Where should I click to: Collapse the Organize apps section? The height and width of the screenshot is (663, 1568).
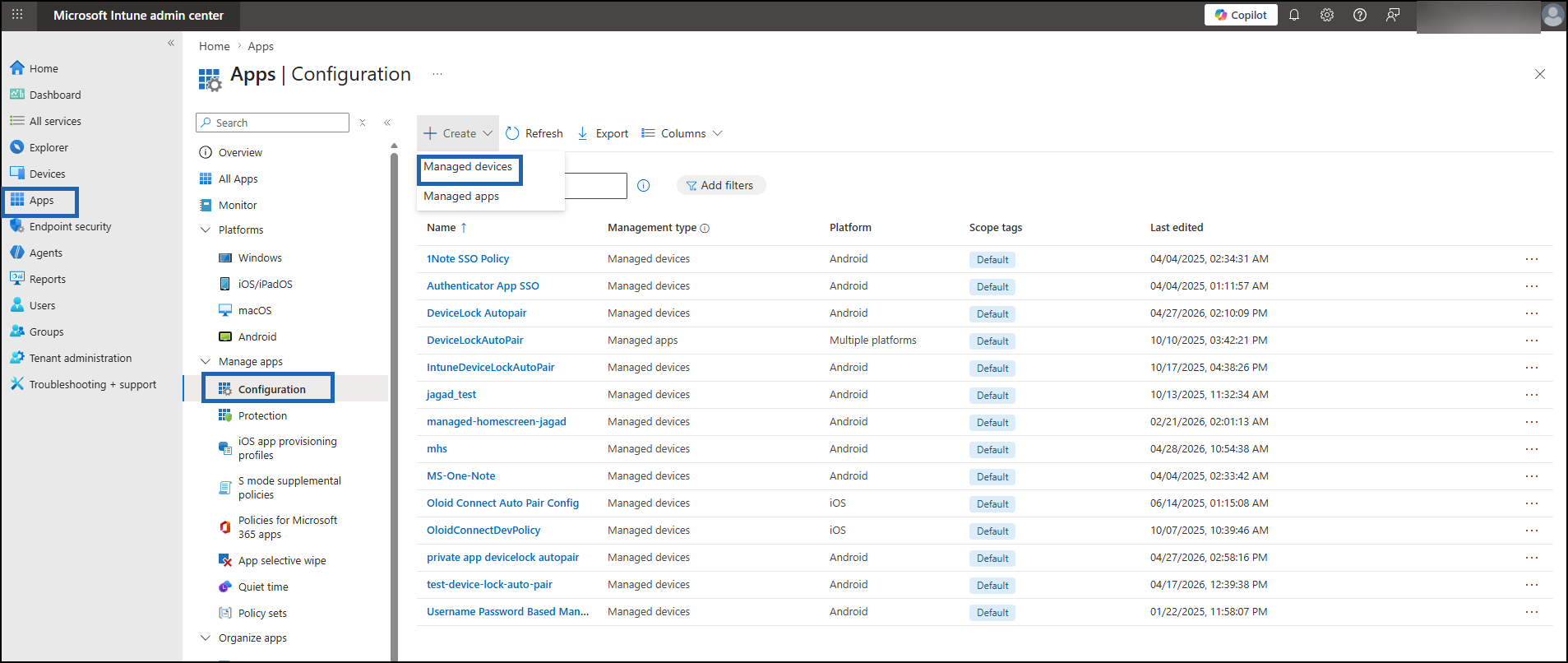click(x=206, y=637)
